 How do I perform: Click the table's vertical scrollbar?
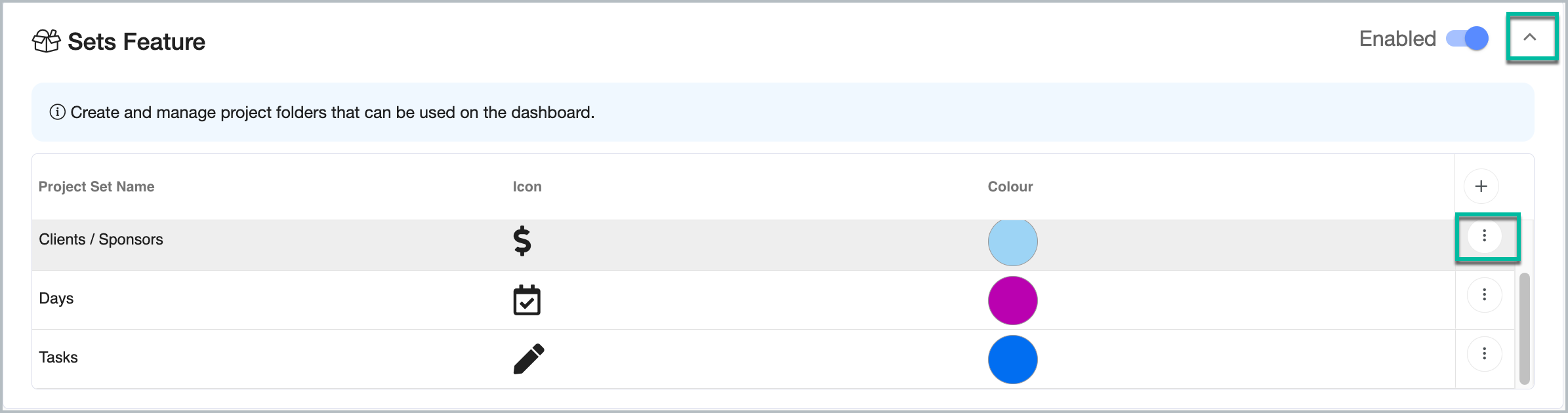pyautogui.click(x=1525, y=328)
